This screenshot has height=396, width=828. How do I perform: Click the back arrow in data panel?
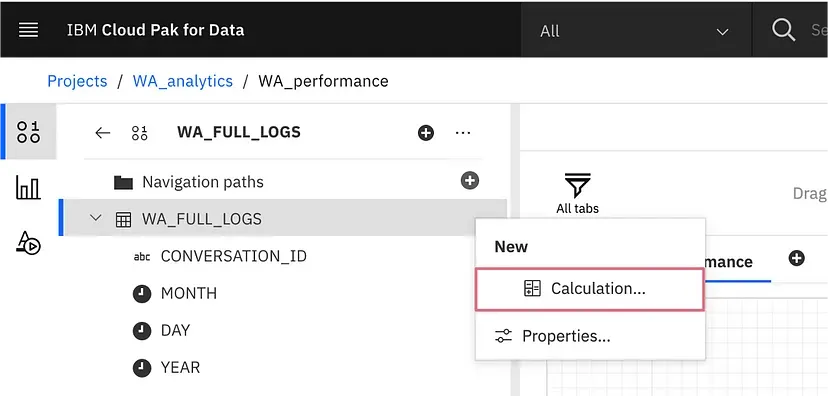click(102, 133)
